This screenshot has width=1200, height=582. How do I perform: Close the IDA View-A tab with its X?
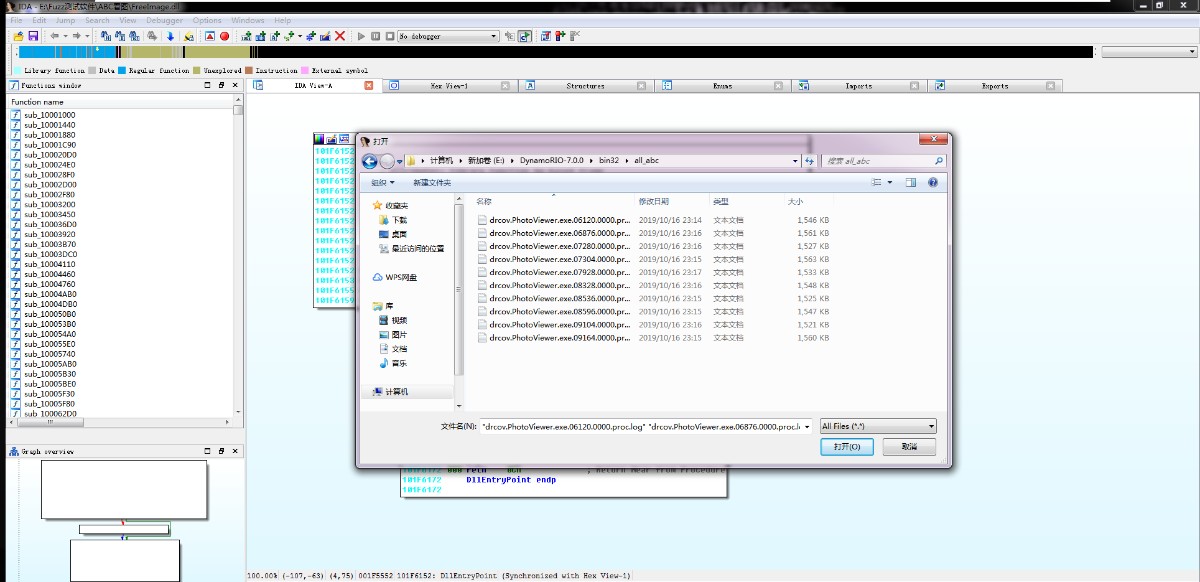(x=368, y=86)
